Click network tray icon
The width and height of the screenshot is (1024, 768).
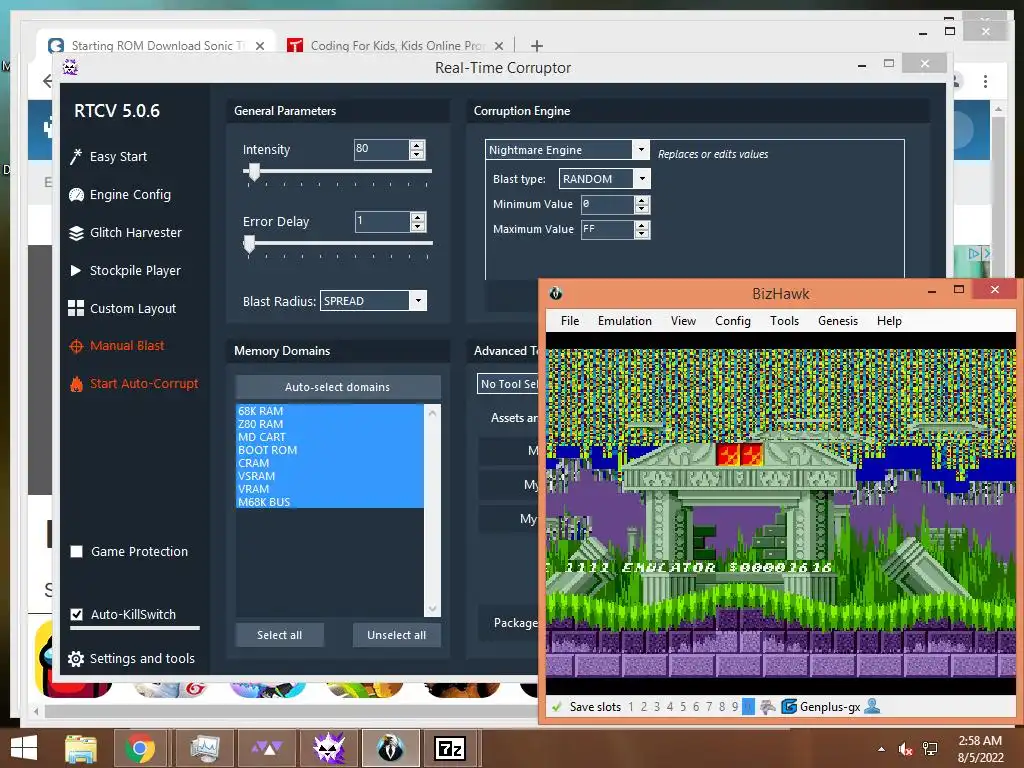pos(931,749)
